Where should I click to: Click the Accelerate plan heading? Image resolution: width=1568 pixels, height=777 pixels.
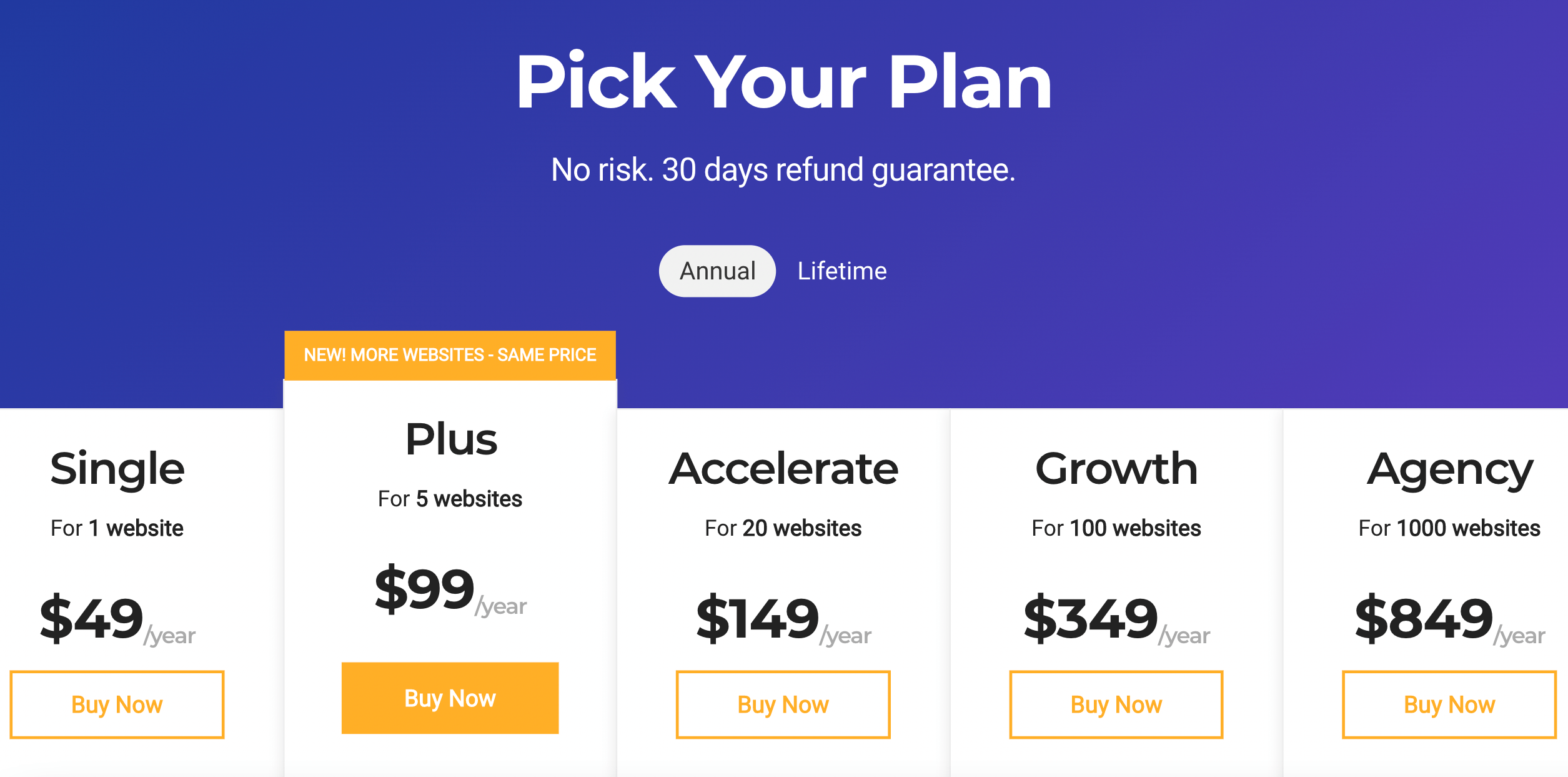[x=783, y=469]
